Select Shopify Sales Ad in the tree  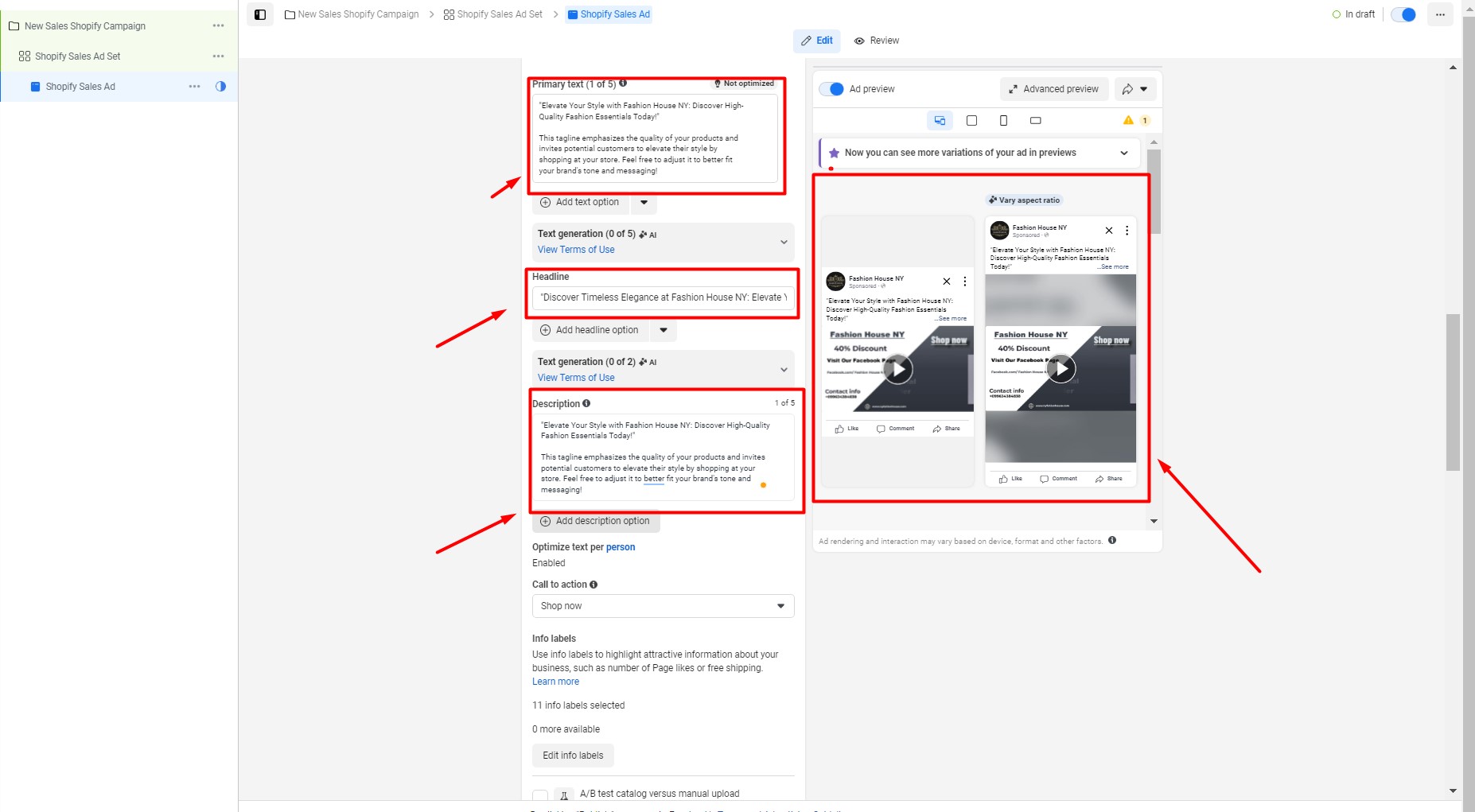pyautogui.click(x=80, y=87)
